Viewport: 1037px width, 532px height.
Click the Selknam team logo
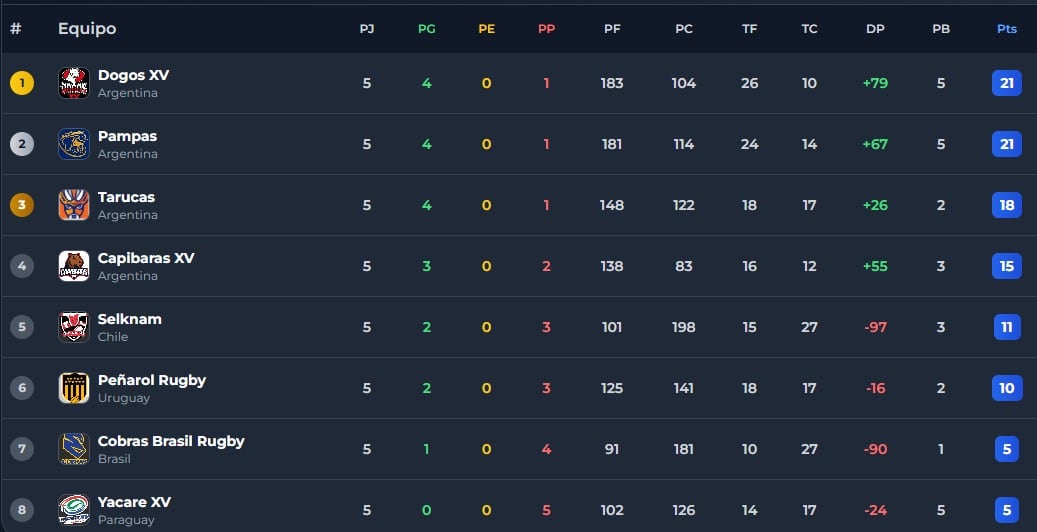click(x=74, y=327)
